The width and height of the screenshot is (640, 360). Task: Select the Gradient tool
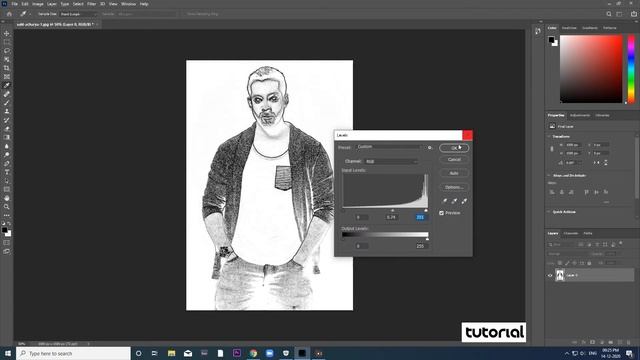click(7, 137)
